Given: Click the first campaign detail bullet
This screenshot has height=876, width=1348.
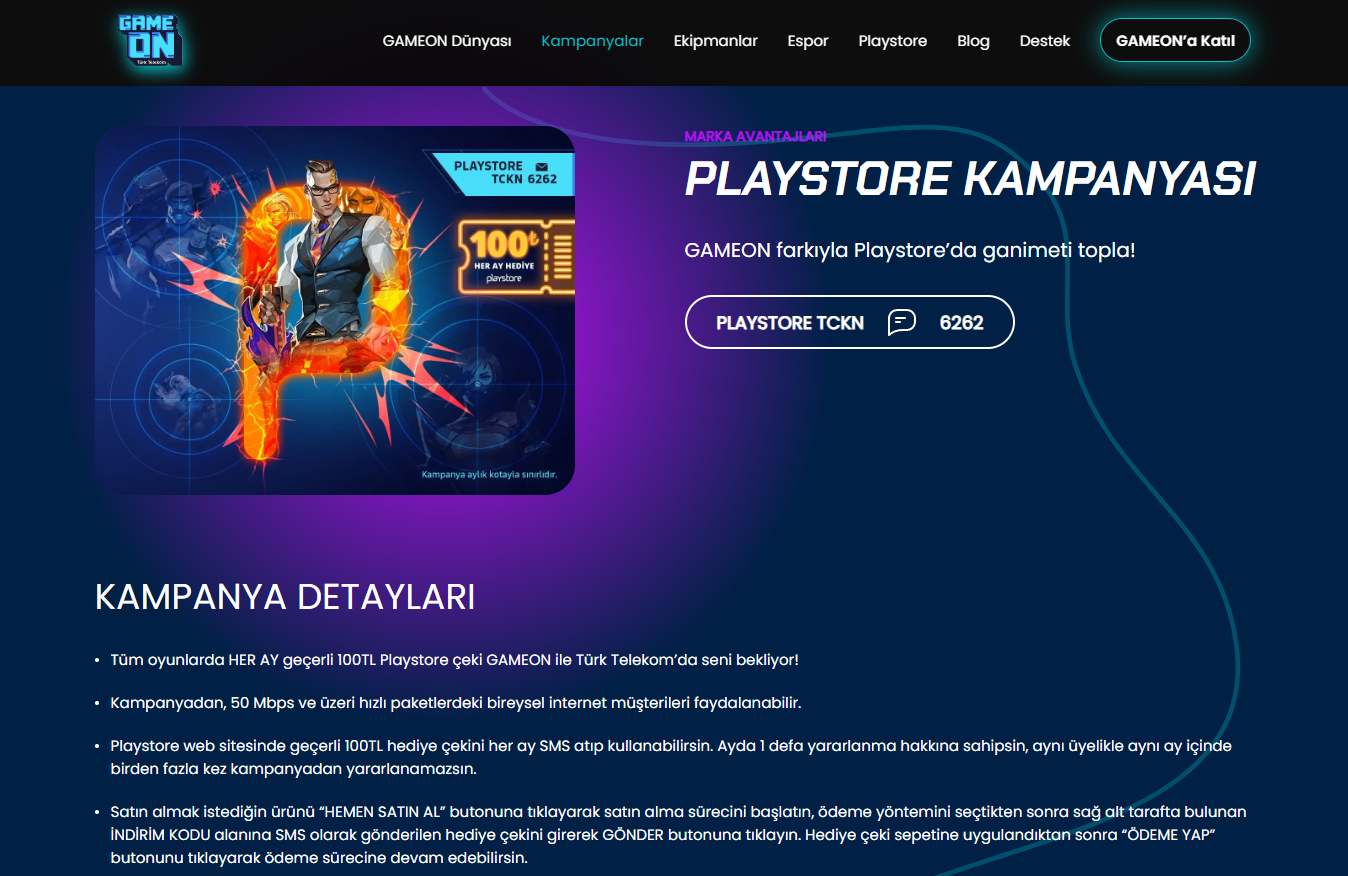Looking at the screenshot, I should (x=454, y=660).
